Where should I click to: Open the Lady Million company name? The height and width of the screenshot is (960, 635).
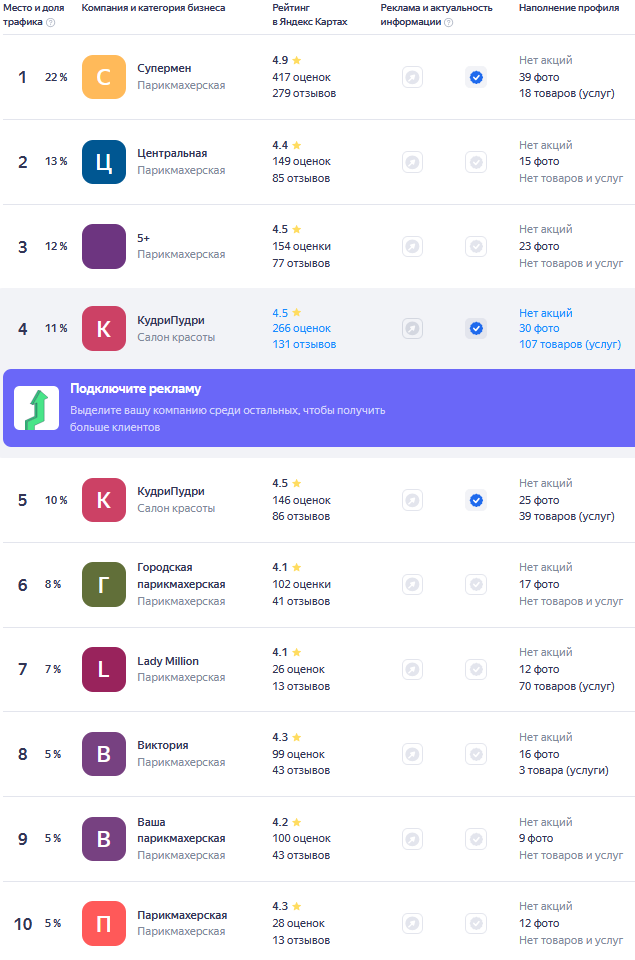point(168,661)
